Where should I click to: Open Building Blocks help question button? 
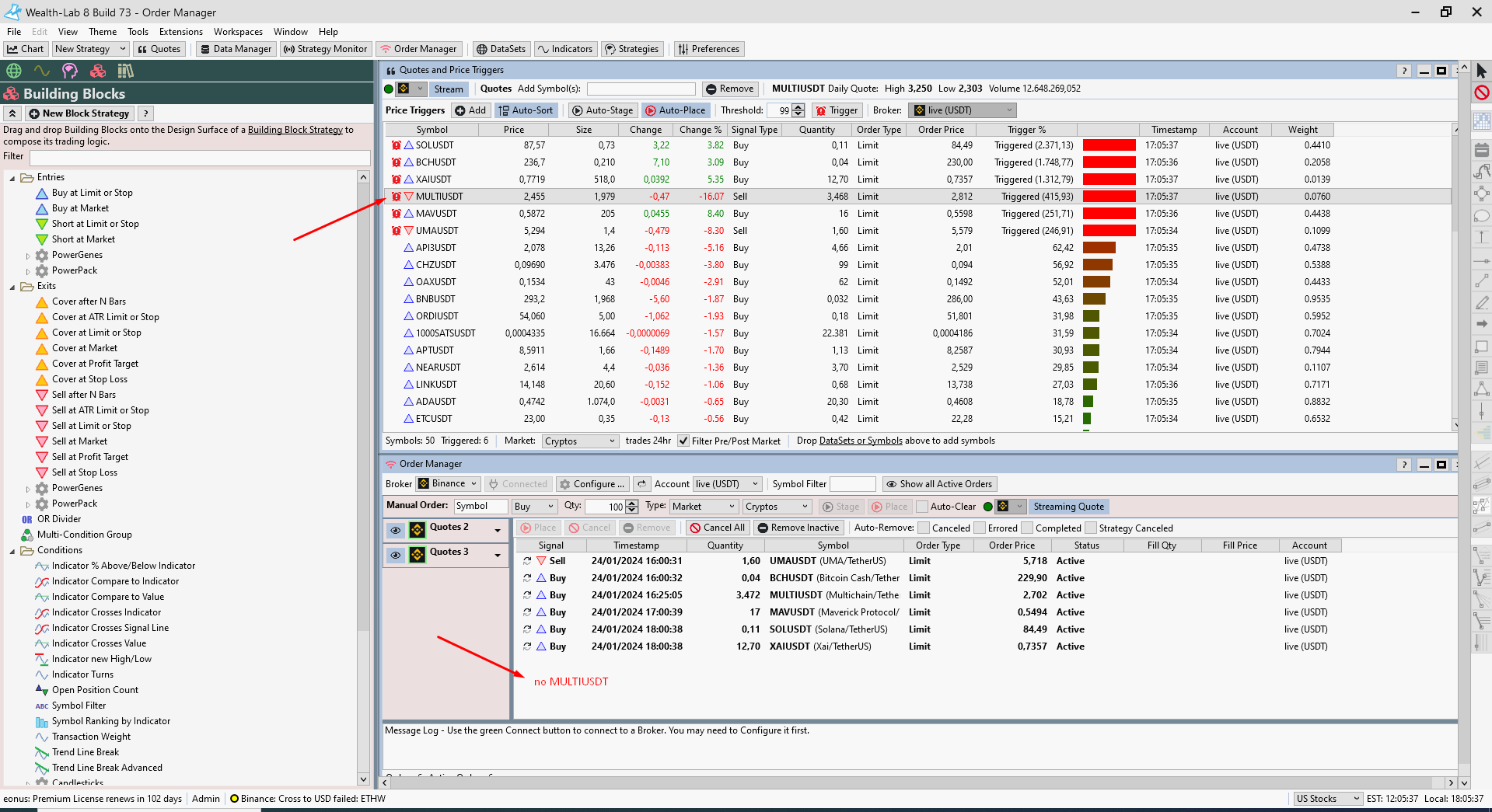coord(145,113)
